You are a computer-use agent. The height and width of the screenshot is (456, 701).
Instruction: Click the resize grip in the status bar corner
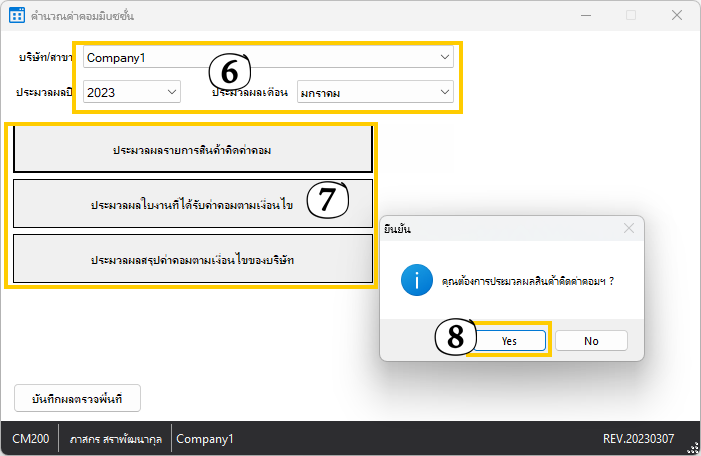pos(692,447)
